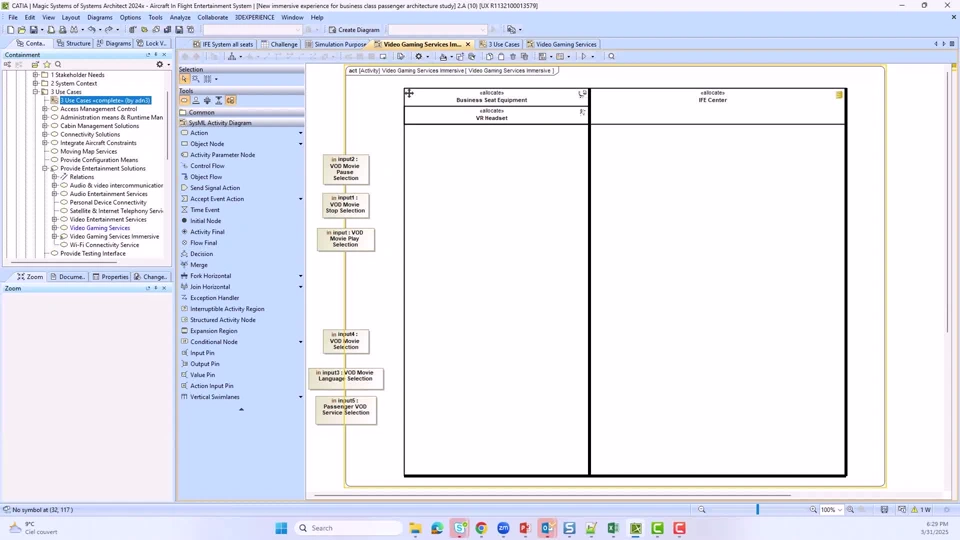Open the Vertical Swimlanes dropdown arrow

300,397
